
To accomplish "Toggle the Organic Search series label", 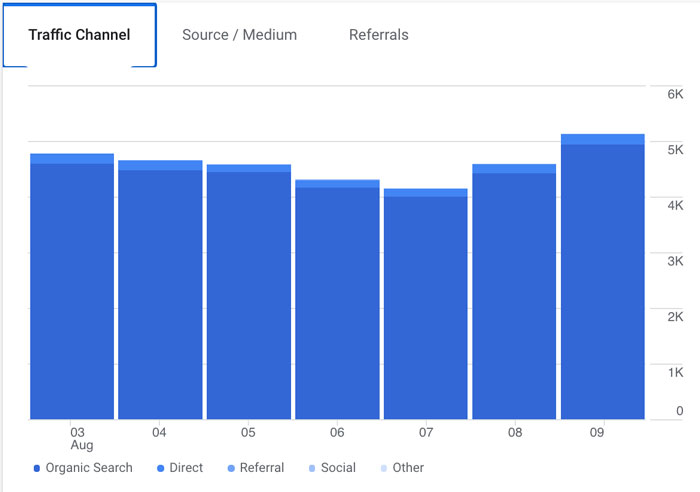I will pyautogui.click(x=89, y=468).
